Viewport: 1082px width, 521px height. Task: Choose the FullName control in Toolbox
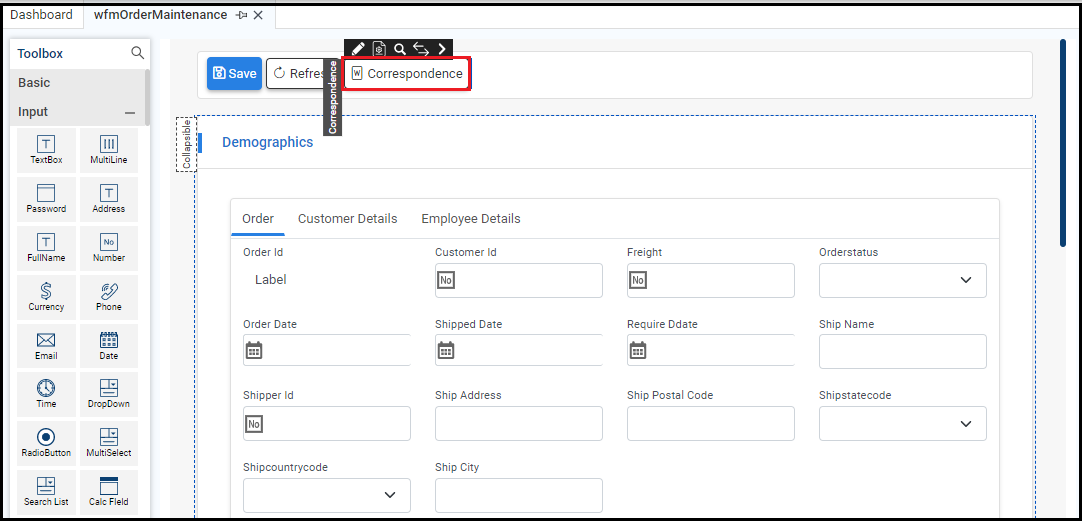point(46,248)
